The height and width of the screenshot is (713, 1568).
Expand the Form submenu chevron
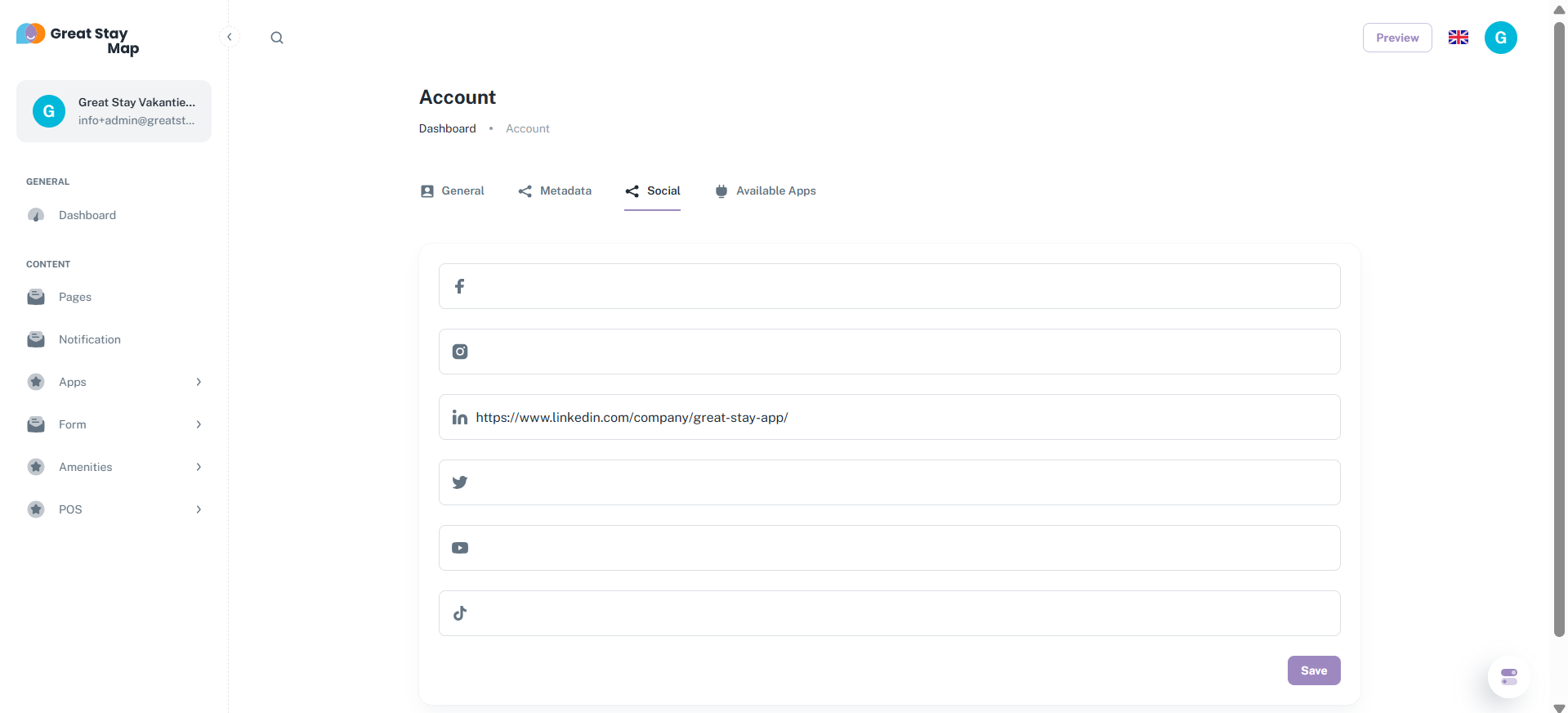(199, 424)
